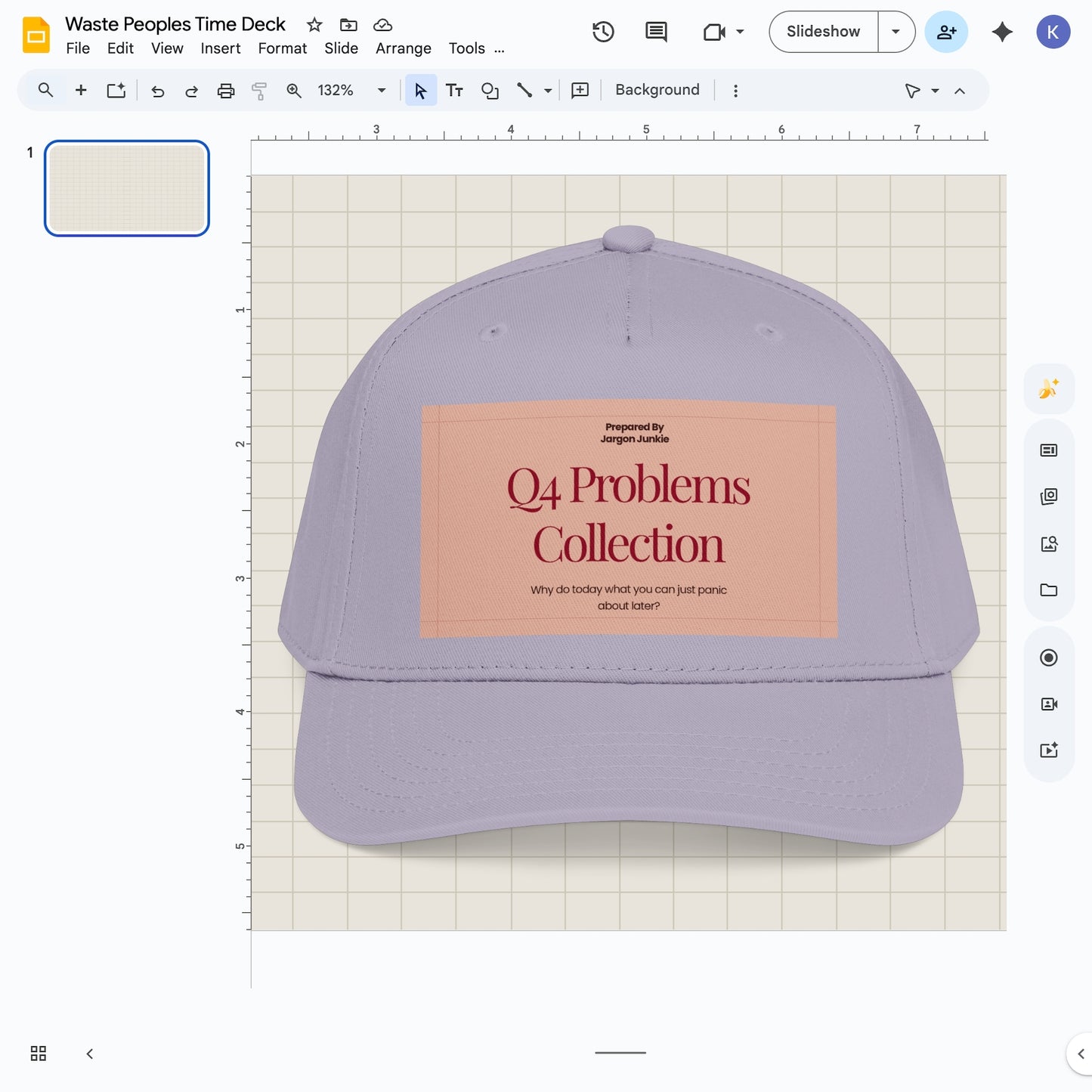Insert a shape
This screenshot has height=1092, width=1092.
pyautogui.click(x=490, y=91)
